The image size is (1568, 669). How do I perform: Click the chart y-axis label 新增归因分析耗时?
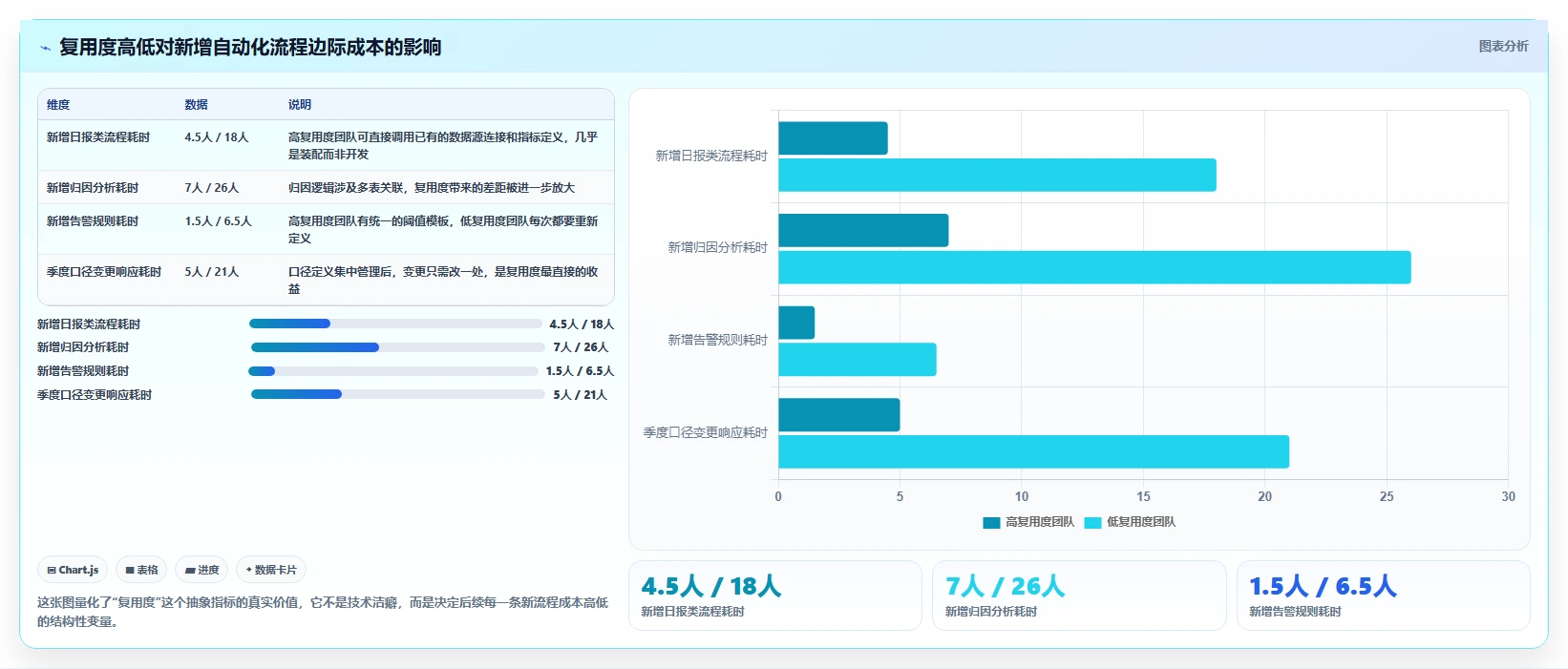[x=717, y=247]
